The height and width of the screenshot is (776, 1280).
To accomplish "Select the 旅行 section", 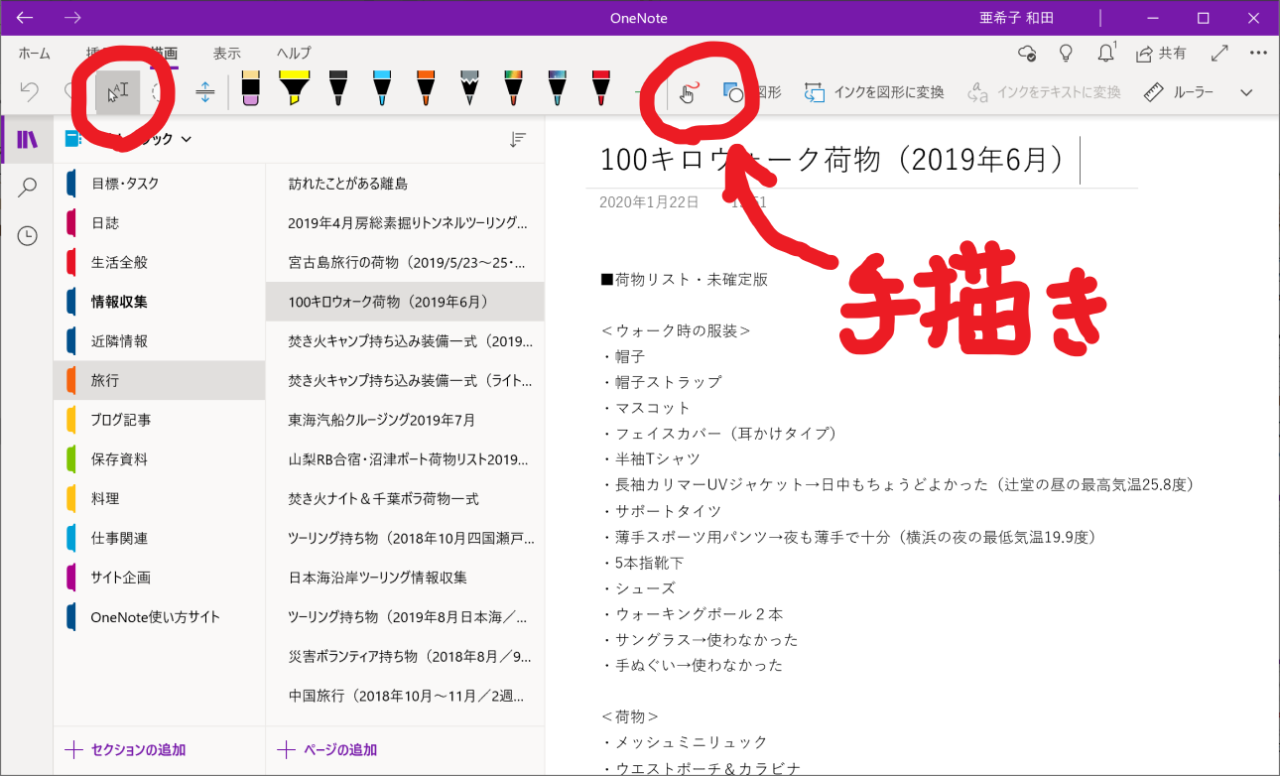I will point(159,381).
